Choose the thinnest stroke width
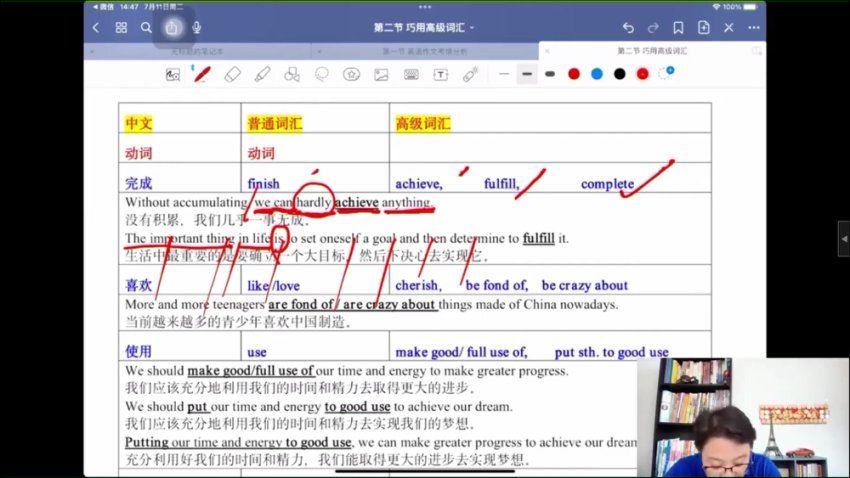The width and height of the screenshot is (850, 478). point(504,74)
